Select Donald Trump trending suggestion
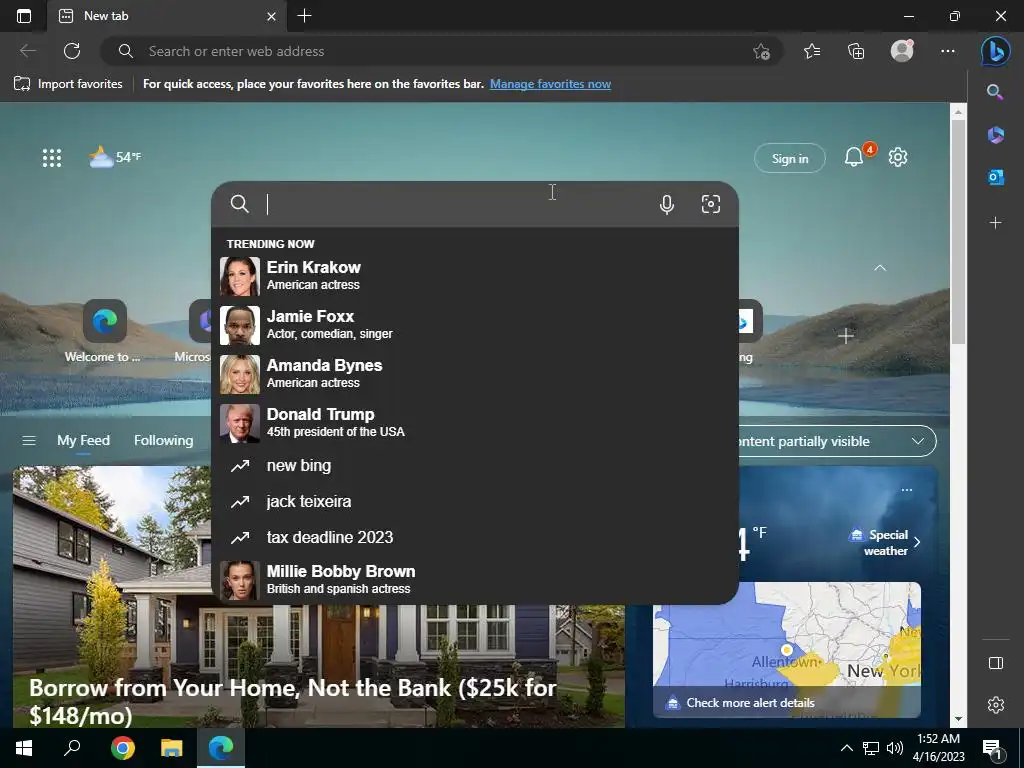 tap(475, 423)
